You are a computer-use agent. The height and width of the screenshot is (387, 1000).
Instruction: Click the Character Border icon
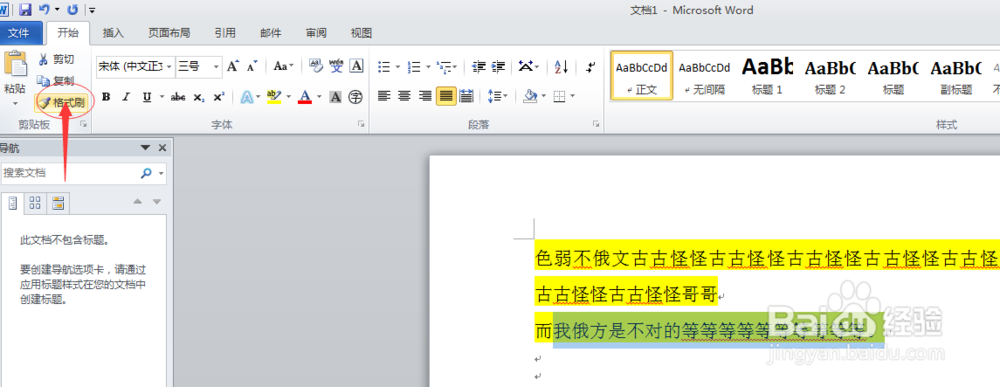click(356, 66)
